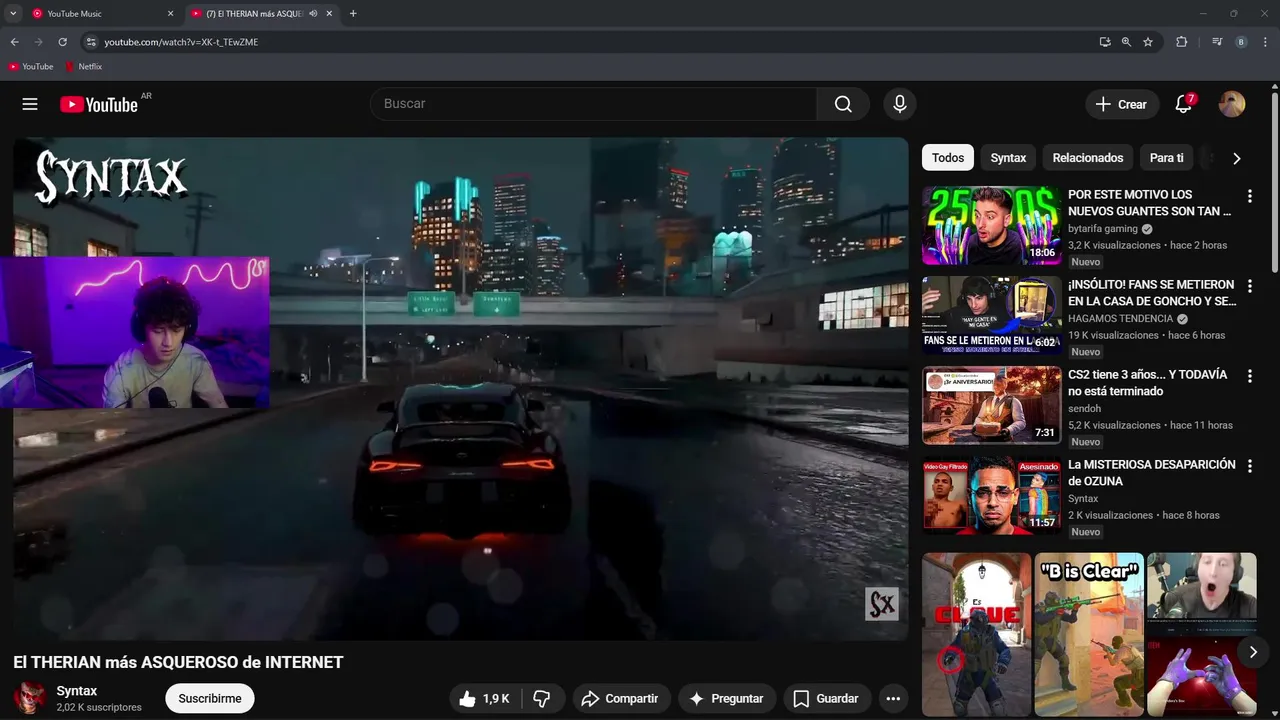The image size is (1280, 720).
Task: Open install/cast icon in address bar
Action: point(1104,42)
